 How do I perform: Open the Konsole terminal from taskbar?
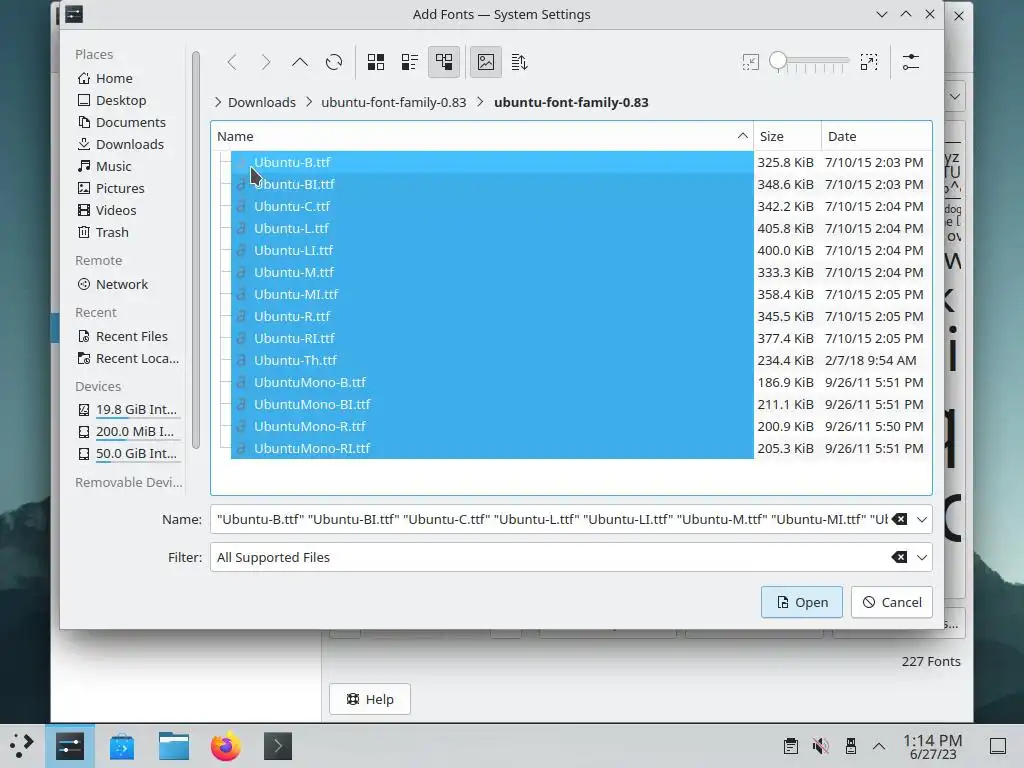tap(278, 746)
